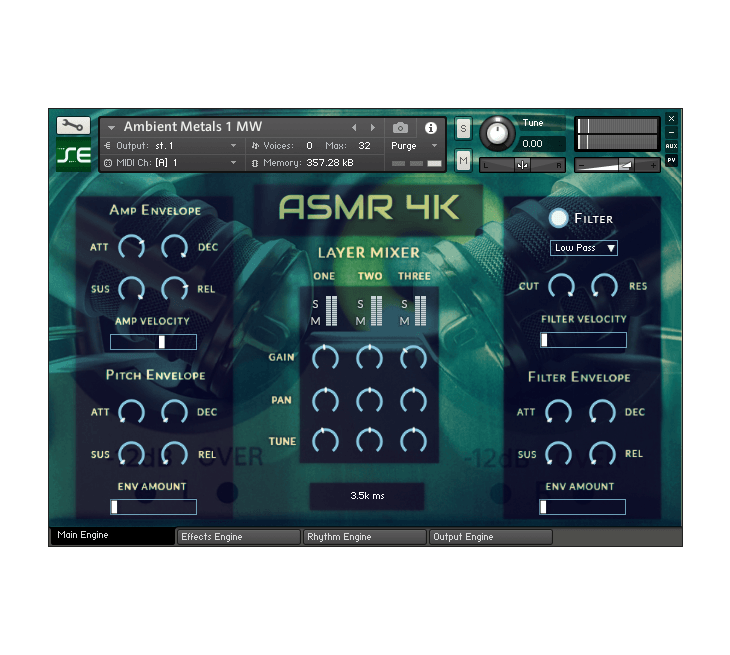Screen dimensions: 730x655
Task: Click the filter CUT knob
Action: coord(561,287)
